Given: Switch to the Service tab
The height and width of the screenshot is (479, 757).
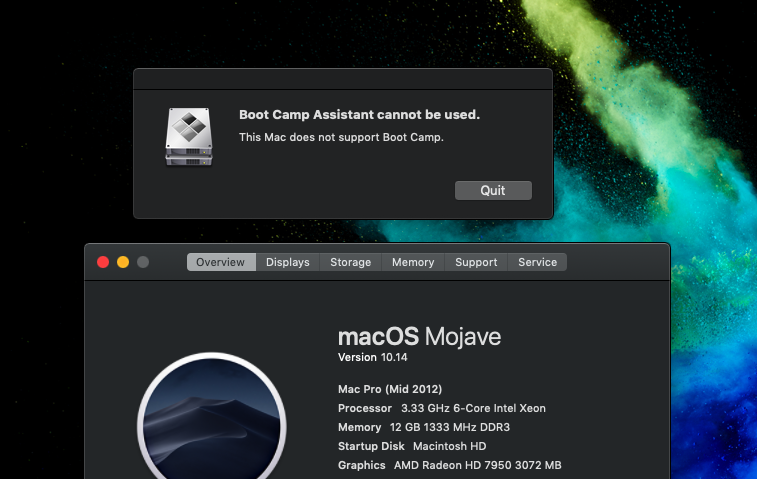Looking at the screenshot, I should coord(537,262).
